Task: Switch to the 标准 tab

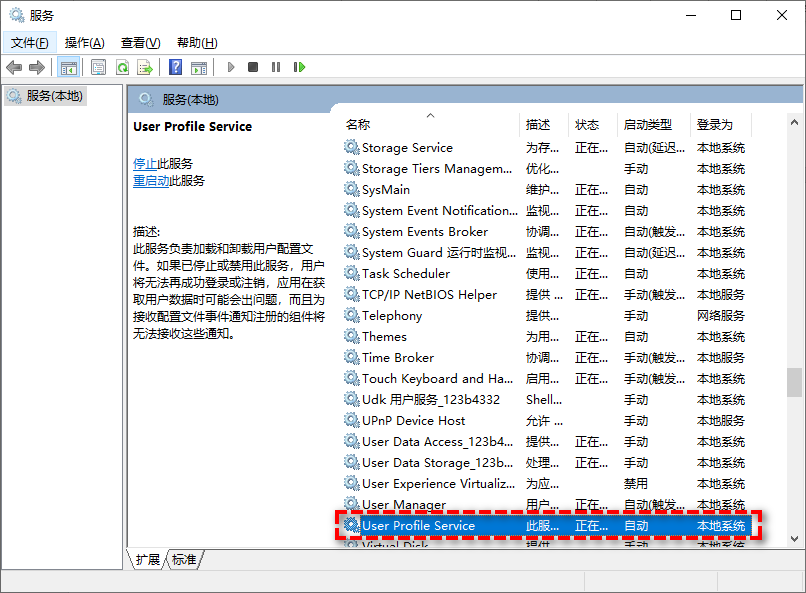Action: pyautogui.click(x=183, y=560)
